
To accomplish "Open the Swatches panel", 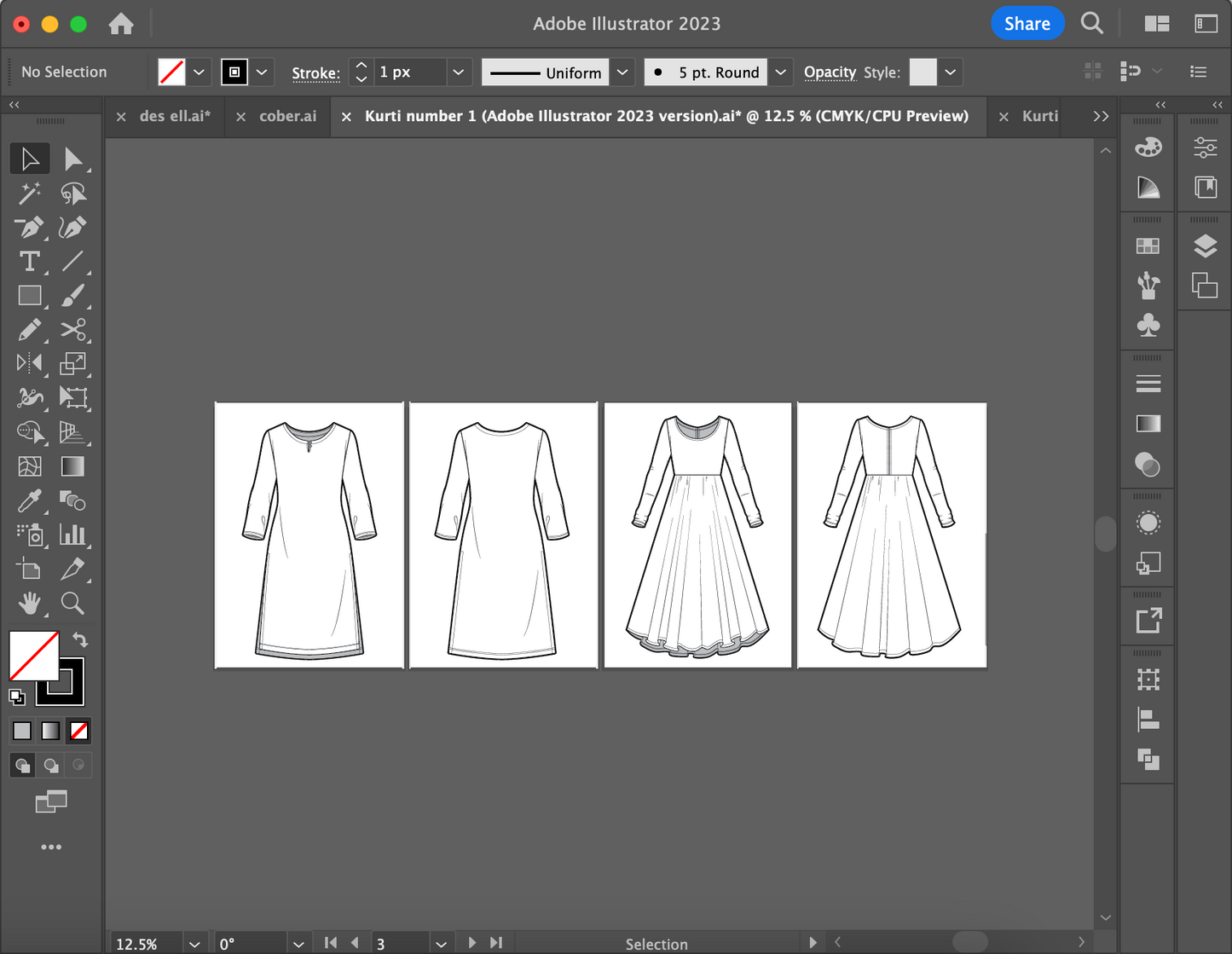I will (x=1148, y=245).
